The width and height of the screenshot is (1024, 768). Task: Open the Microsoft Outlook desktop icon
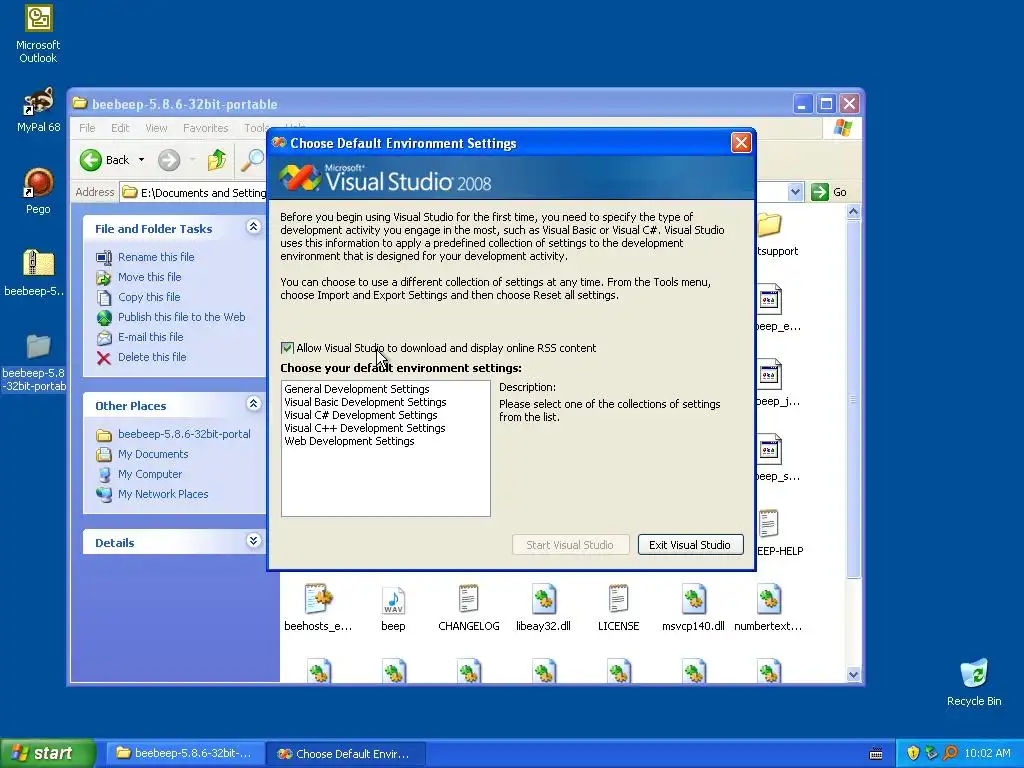(x=38, y=33)
